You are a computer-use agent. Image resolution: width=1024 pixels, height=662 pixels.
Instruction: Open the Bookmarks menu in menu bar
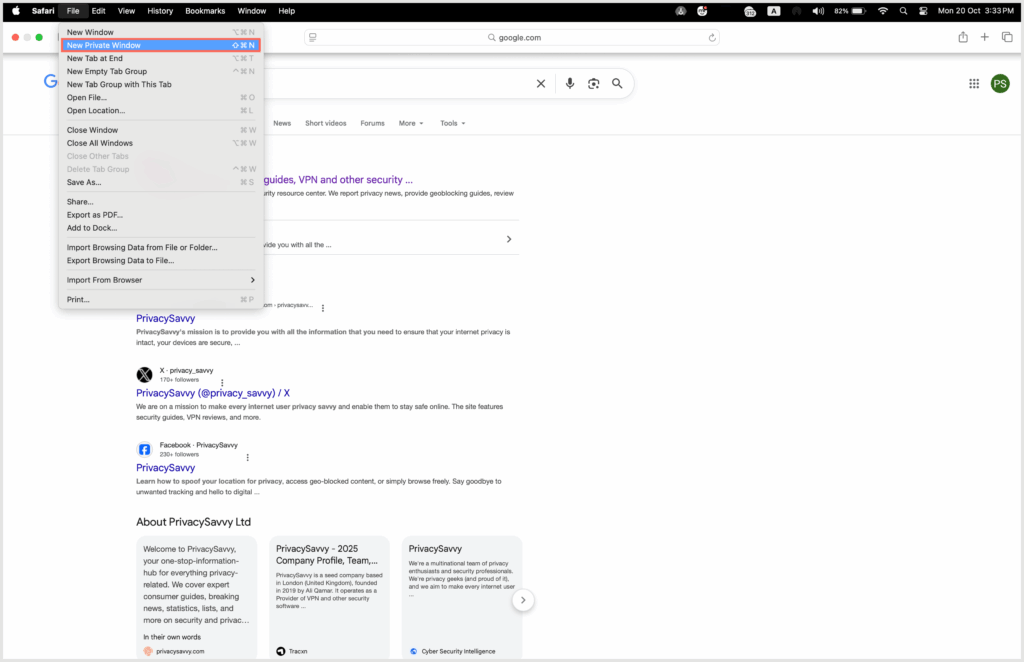tap(205, 10)
